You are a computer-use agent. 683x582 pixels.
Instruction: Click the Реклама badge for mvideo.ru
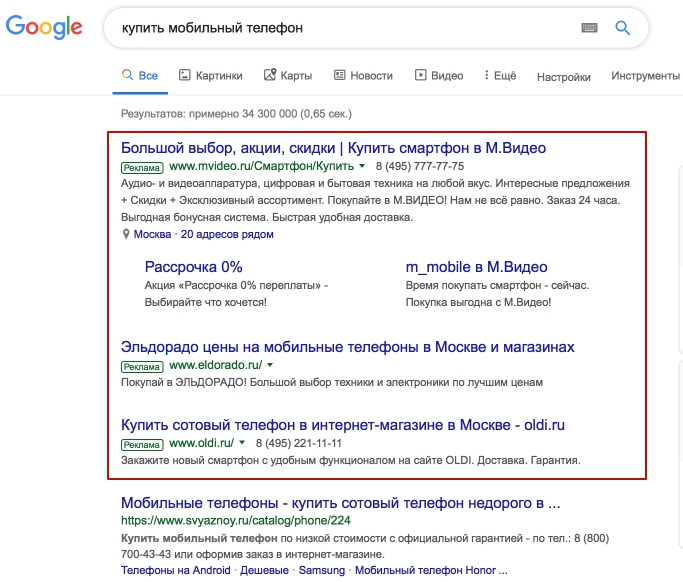coord(142,166)
